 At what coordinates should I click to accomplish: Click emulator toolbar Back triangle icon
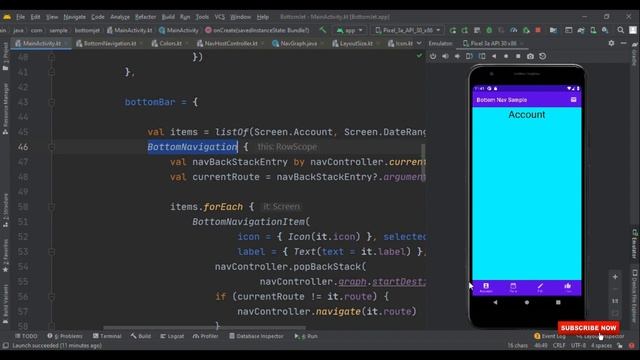(x=494, y=56)
